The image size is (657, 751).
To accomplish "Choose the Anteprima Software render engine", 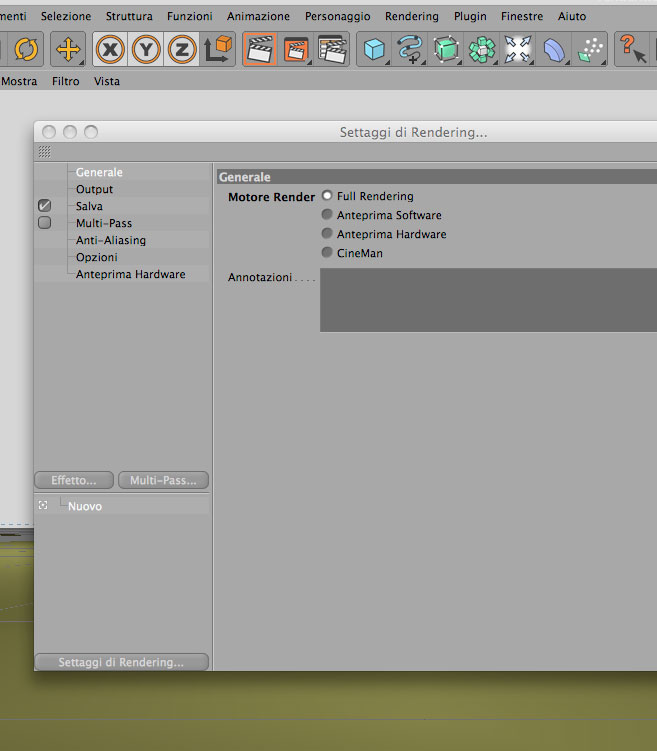I will pos(327,215).
